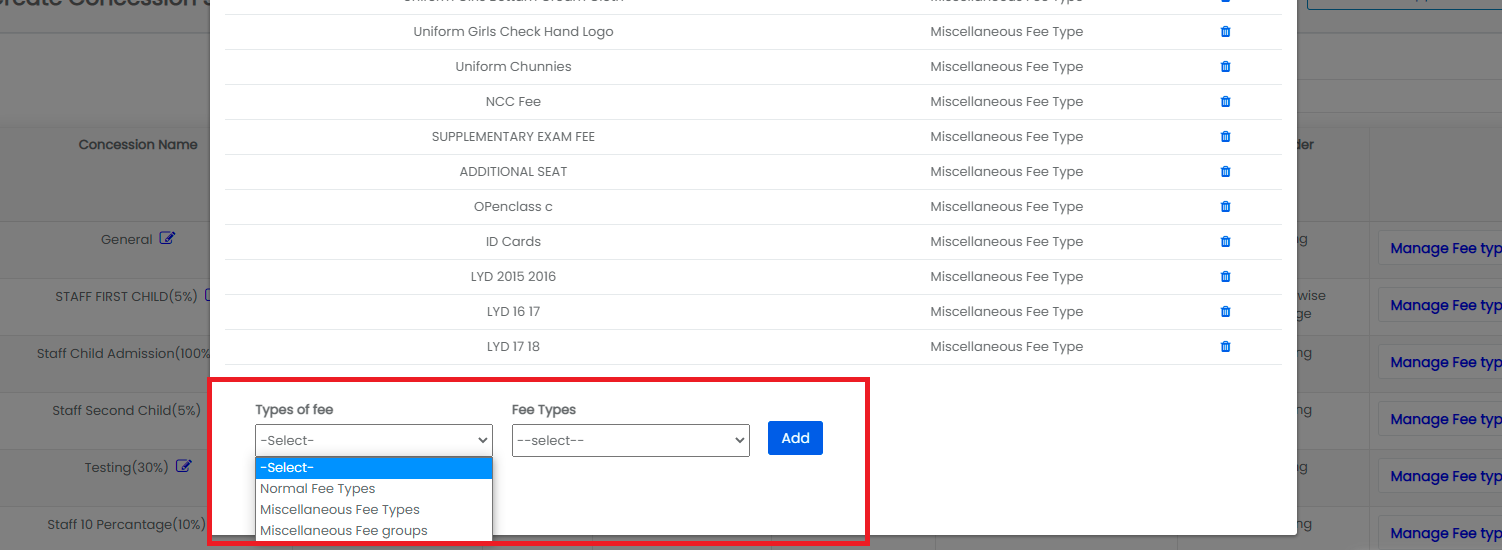
Task: Remove NCC Fee using its trash icon
Action: (1225, 102)
